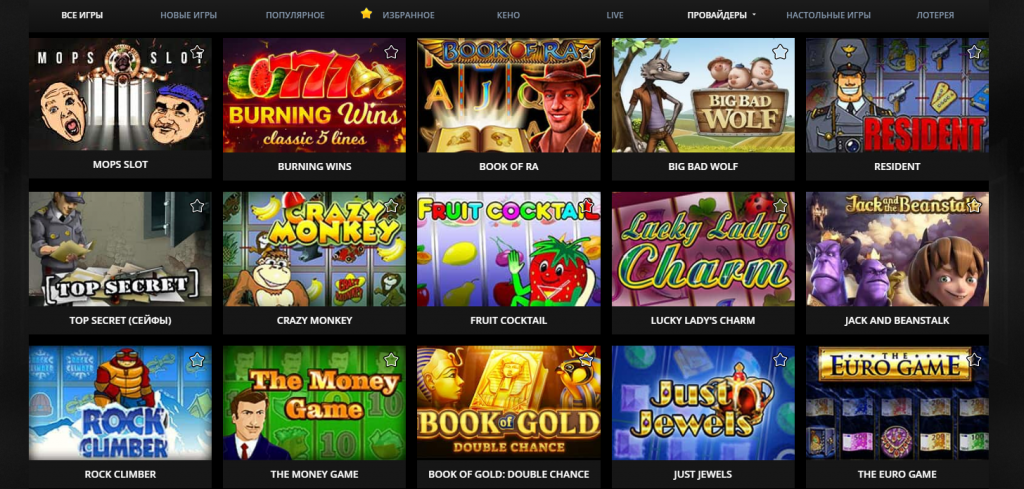
Task: Click the Jack and Beanstalk title
Action: tap(897, 321)
